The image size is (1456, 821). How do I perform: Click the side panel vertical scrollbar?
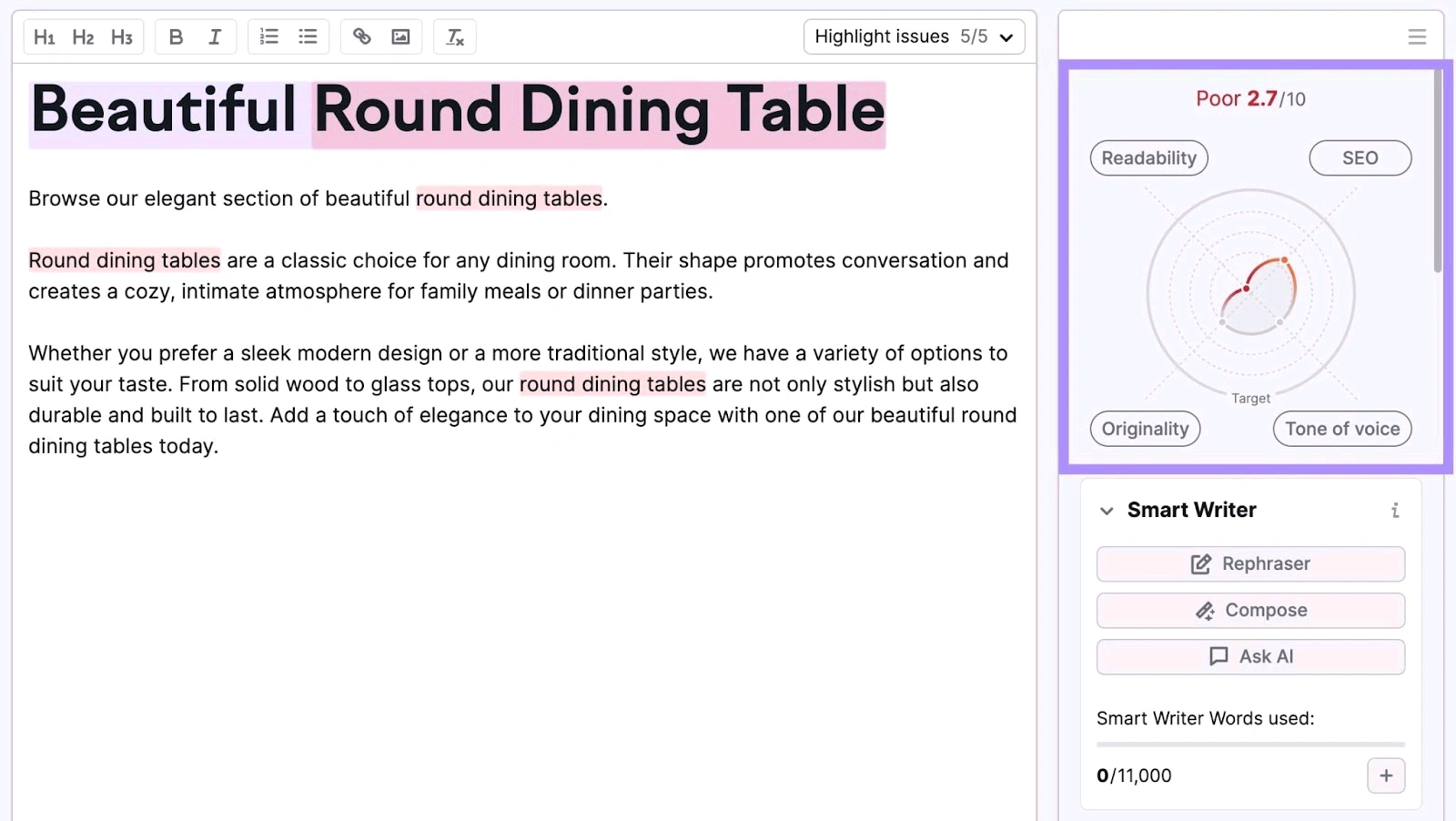click(x=1438, y=171)
